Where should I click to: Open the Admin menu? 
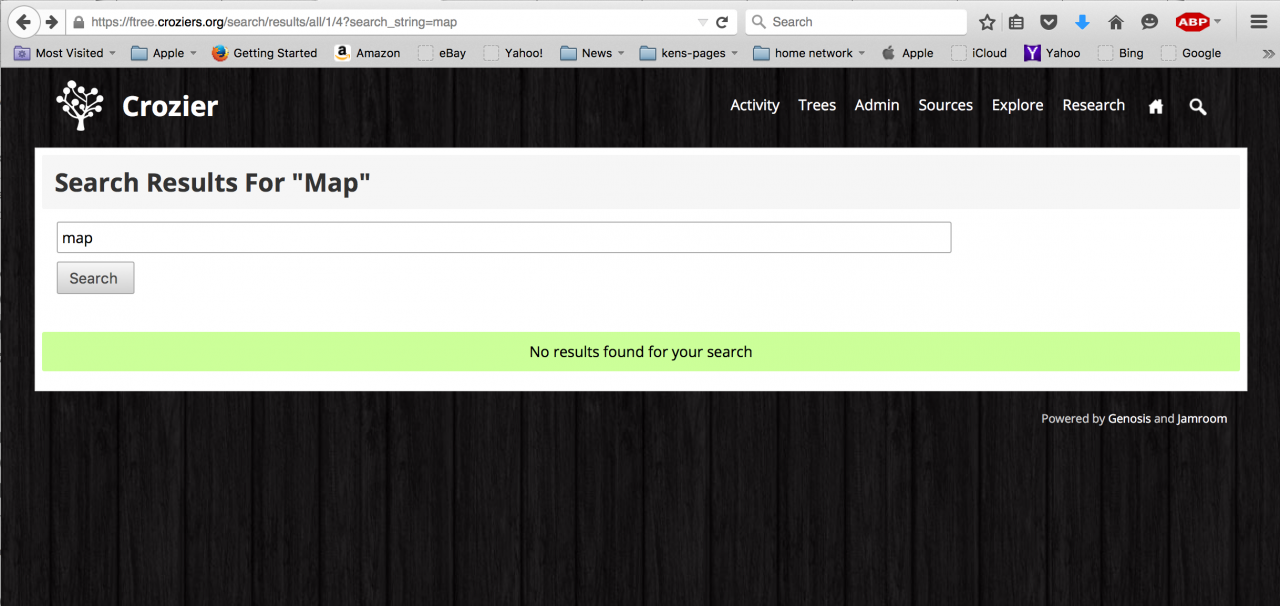coord(877,105)
